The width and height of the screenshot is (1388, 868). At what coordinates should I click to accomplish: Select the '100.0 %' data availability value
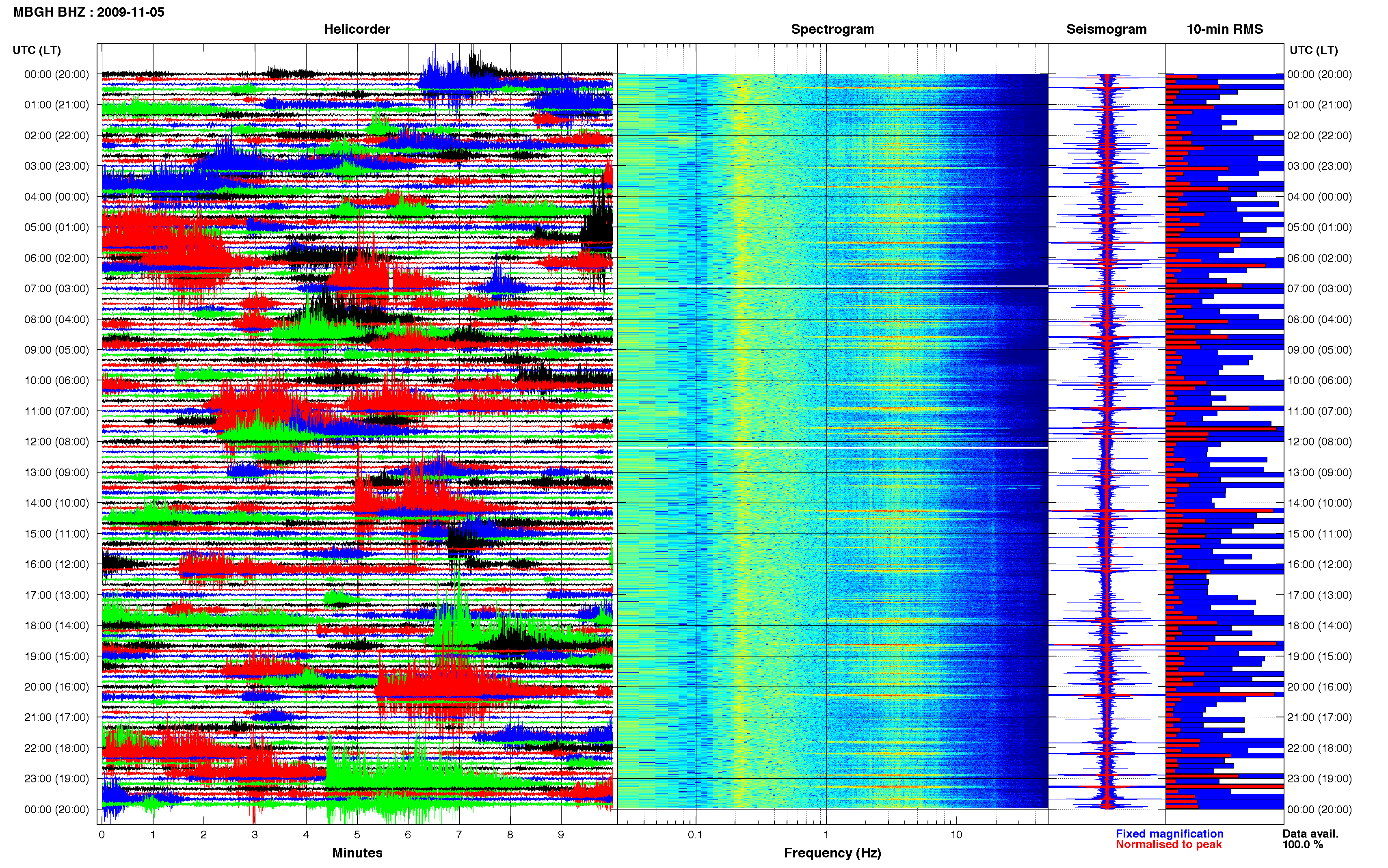pyautogui.click(x=1303, y=844)
